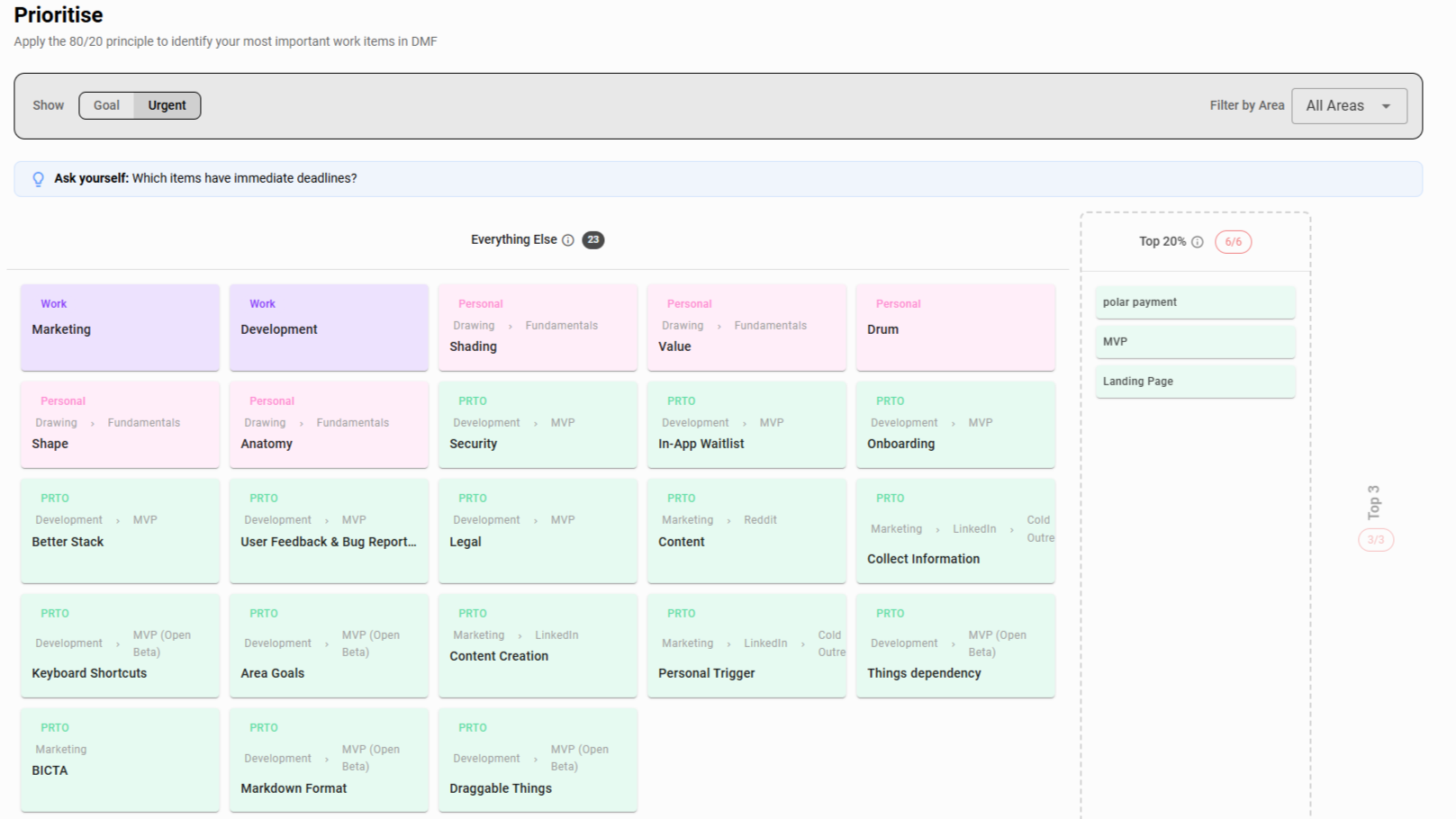Click Reddit breadcrumb on Content card

coord(760,520)
